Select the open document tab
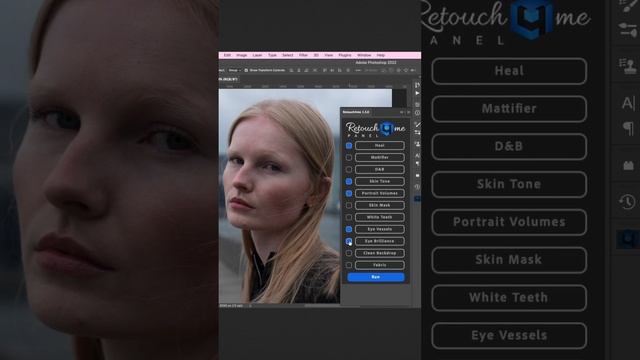640x360 pixels. (x=229, y=79)
